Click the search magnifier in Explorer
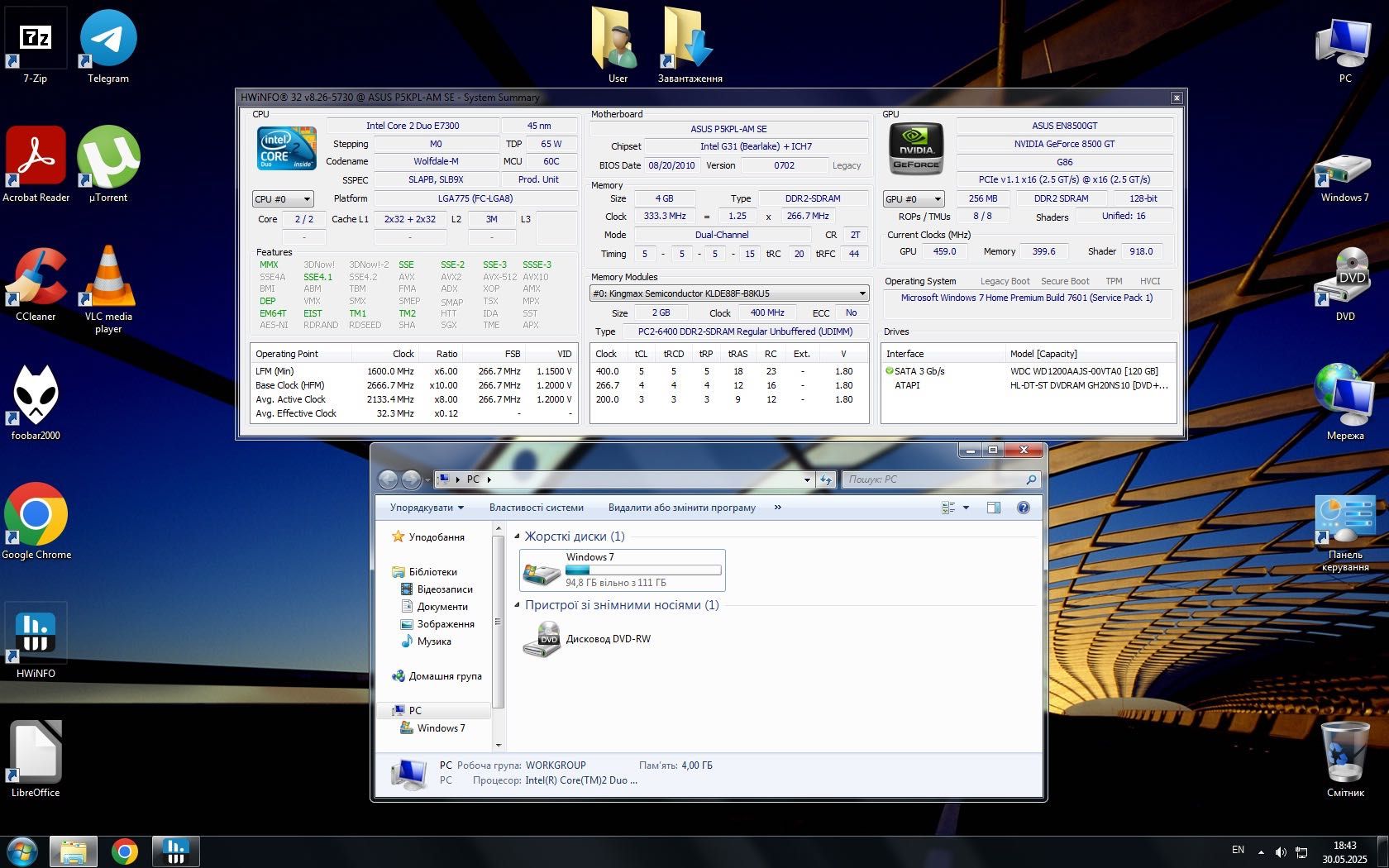 click(1030, 479)
